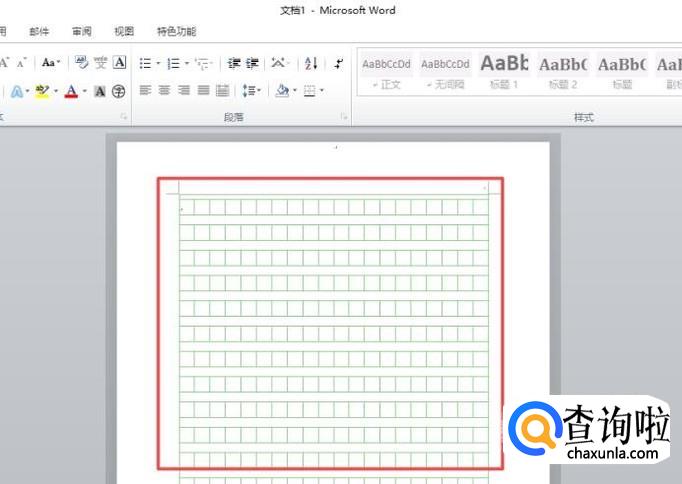Apply Distributed alignment
682x484 pixels.
[x=222, y=90]
